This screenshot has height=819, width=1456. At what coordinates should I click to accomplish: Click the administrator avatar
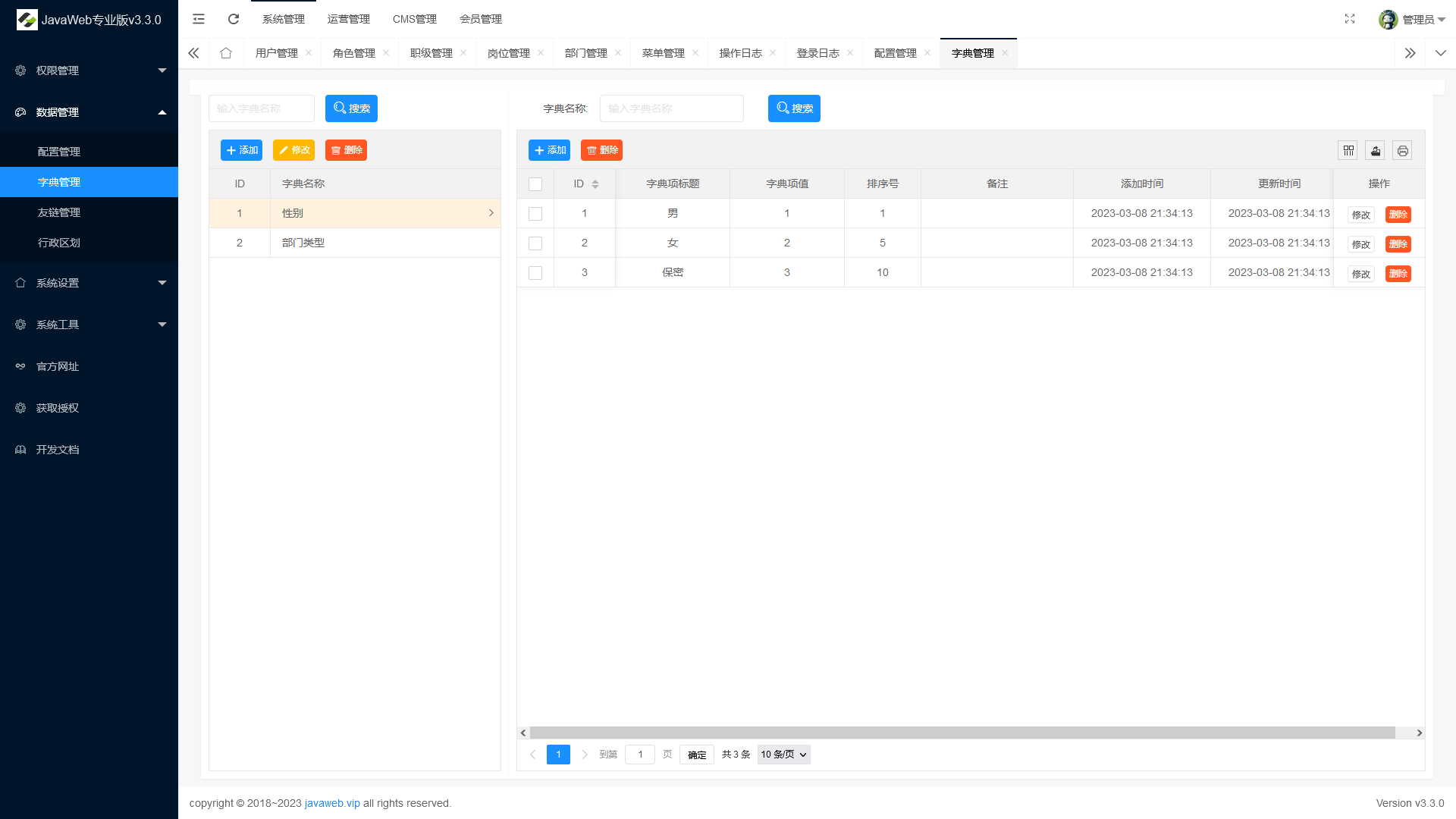tap(1389, 20)
